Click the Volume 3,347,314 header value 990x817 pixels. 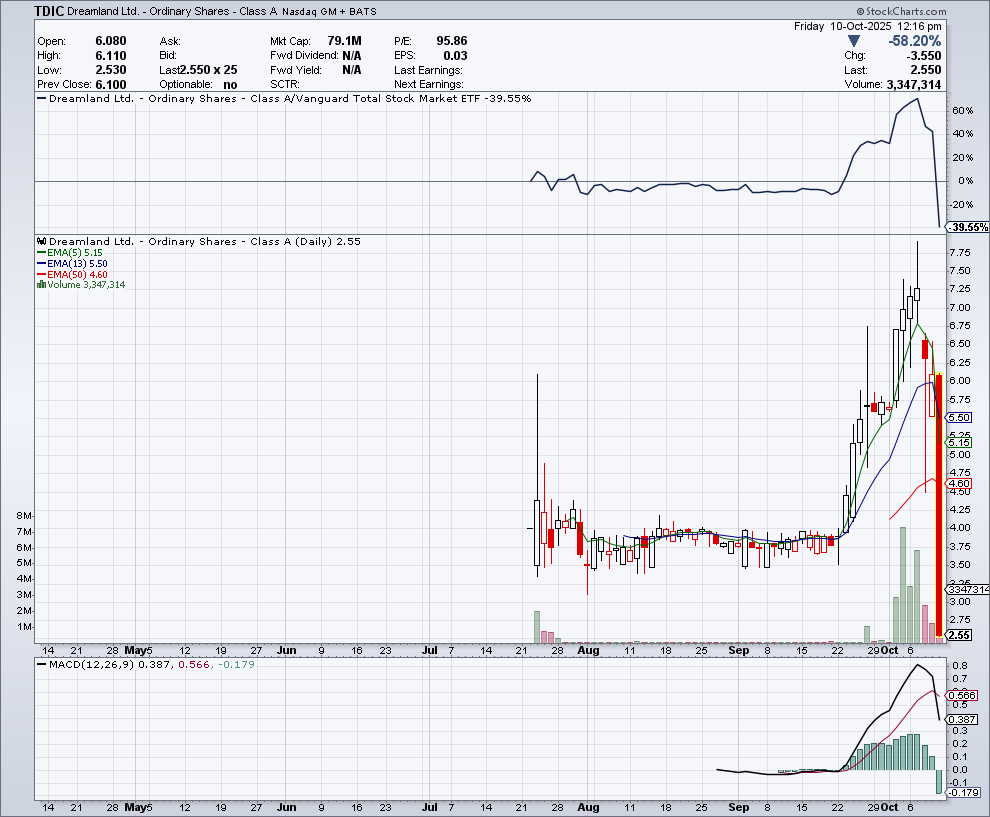(914, 85)
